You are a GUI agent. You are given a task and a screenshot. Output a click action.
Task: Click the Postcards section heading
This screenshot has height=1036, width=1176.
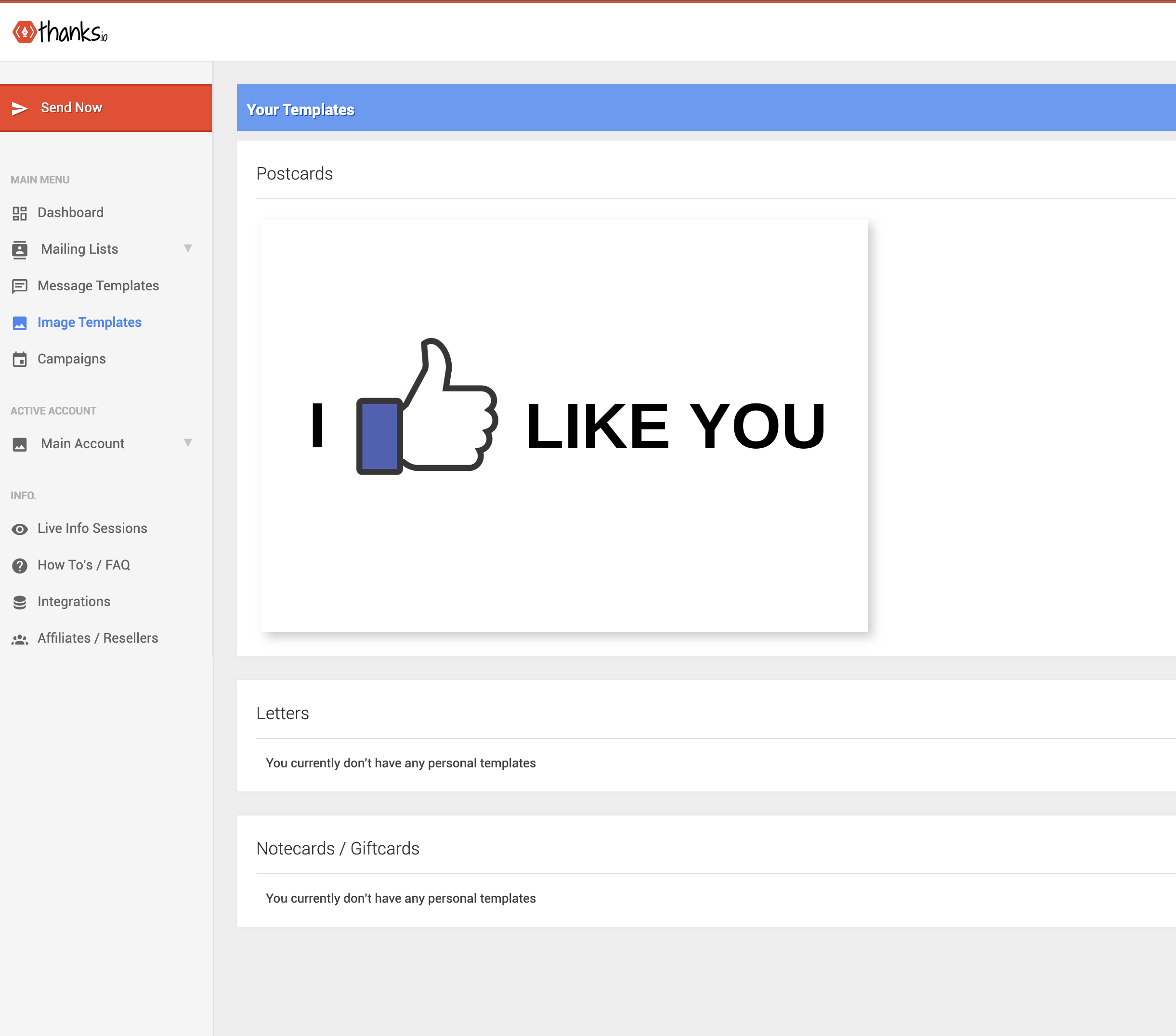coord(295,174)
